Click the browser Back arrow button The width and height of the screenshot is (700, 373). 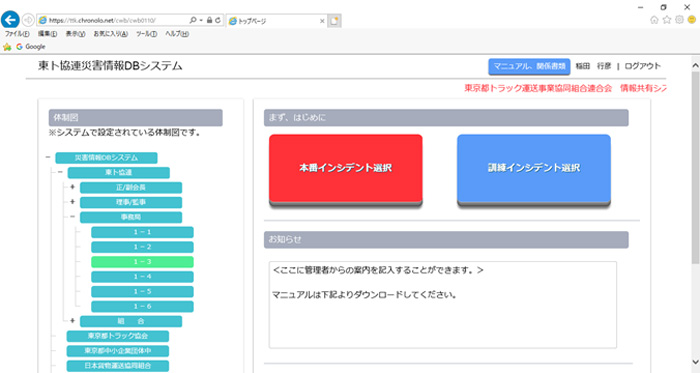tap(10, 20)
